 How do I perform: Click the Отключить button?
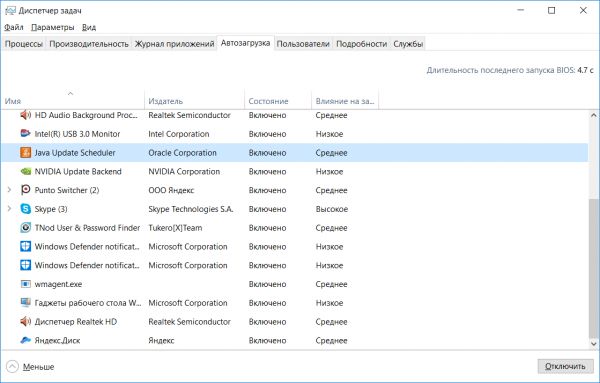[565, 367]
